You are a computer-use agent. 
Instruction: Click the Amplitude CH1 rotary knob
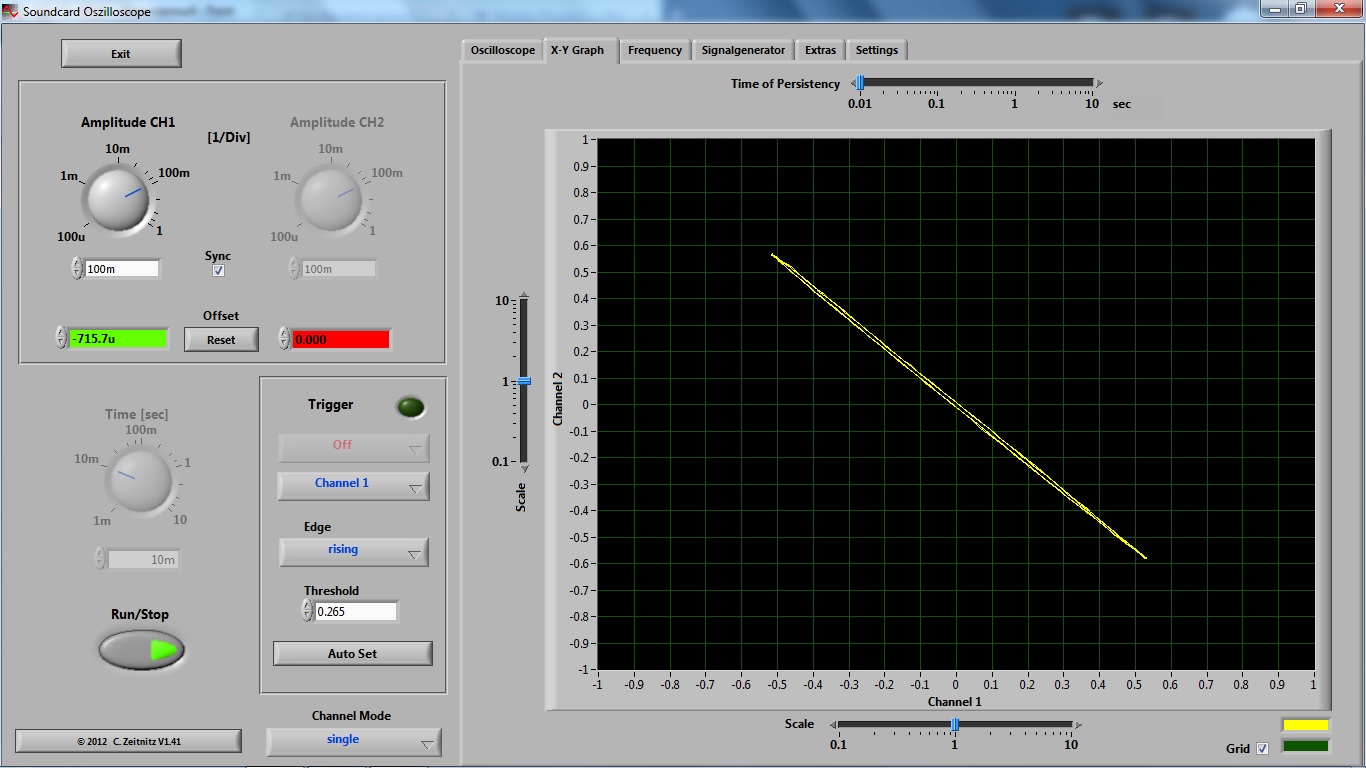(x=117, y=196)
